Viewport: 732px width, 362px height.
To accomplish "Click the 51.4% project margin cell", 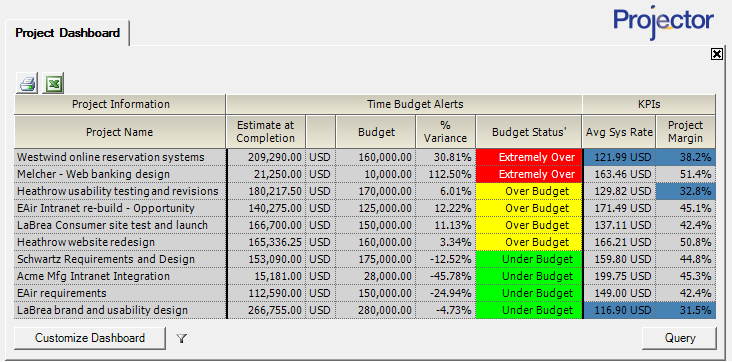I will (x=686, y=174).
